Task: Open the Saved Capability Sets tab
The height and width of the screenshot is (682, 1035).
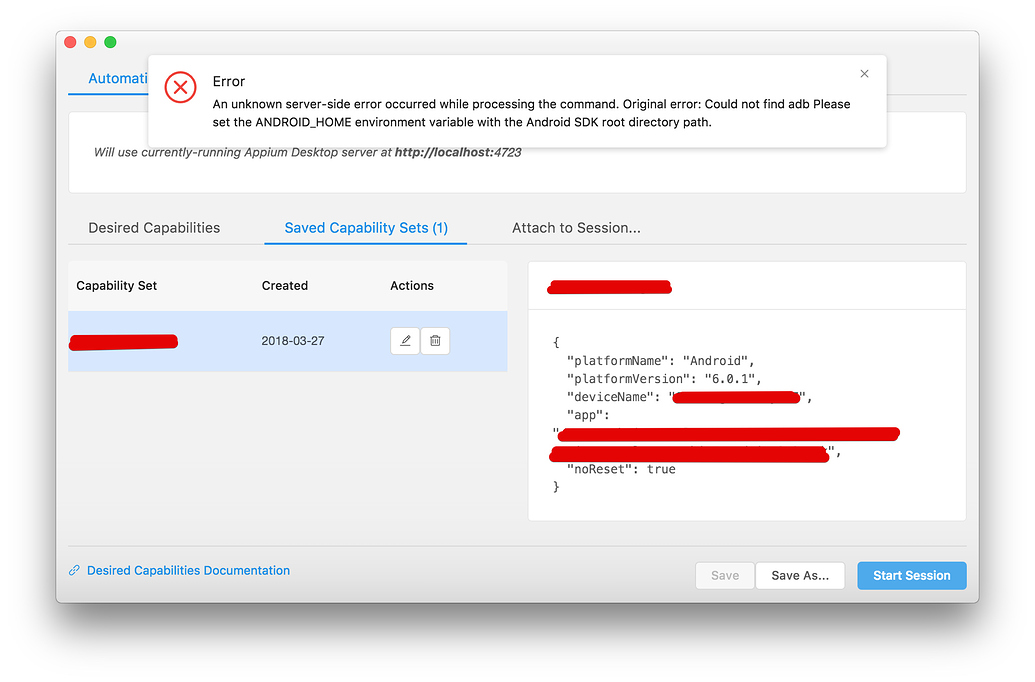Action: [365, 227]
